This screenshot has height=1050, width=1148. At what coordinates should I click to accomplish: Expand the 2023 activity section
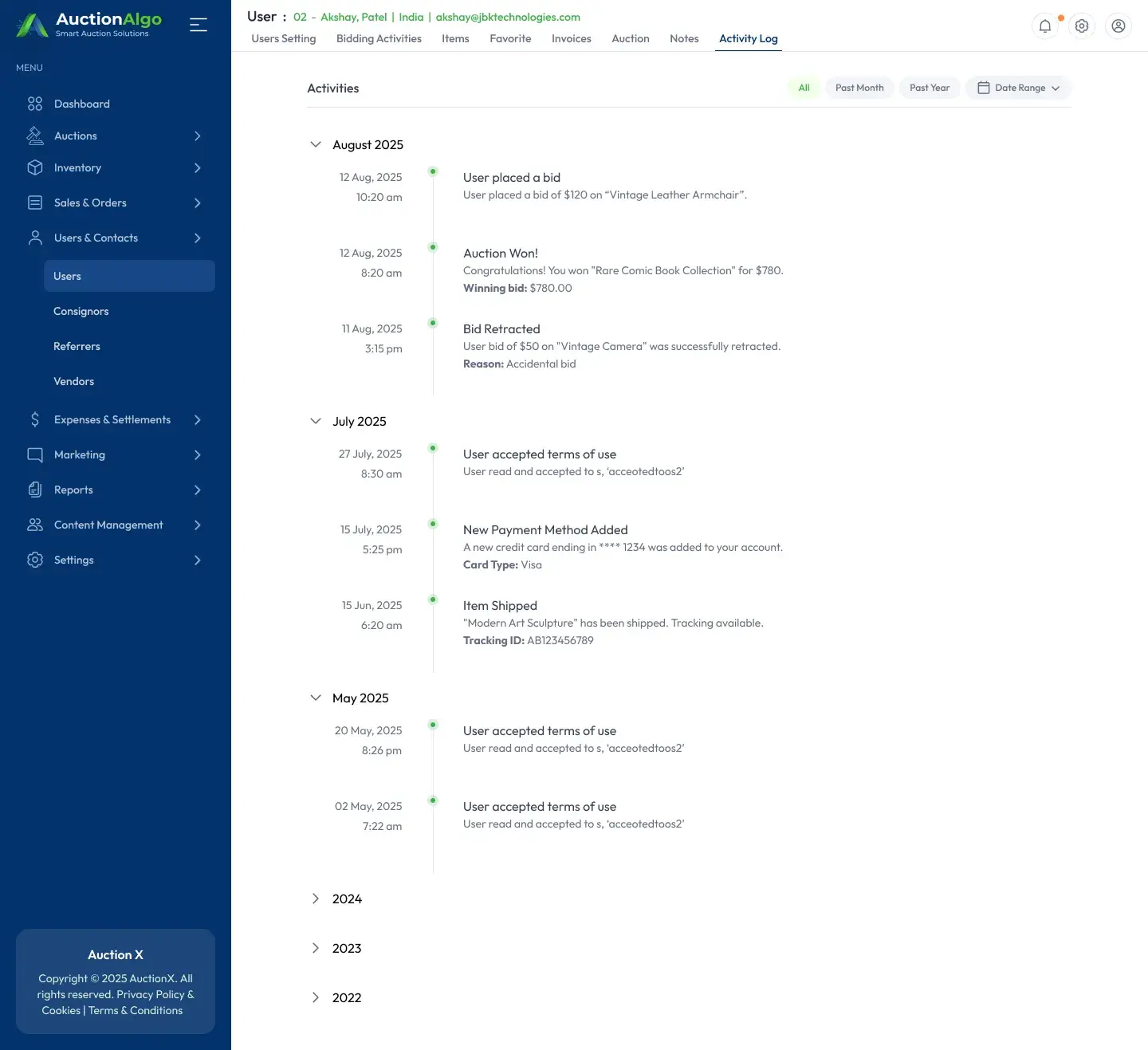pyautogui.click(x=316, y=948)
